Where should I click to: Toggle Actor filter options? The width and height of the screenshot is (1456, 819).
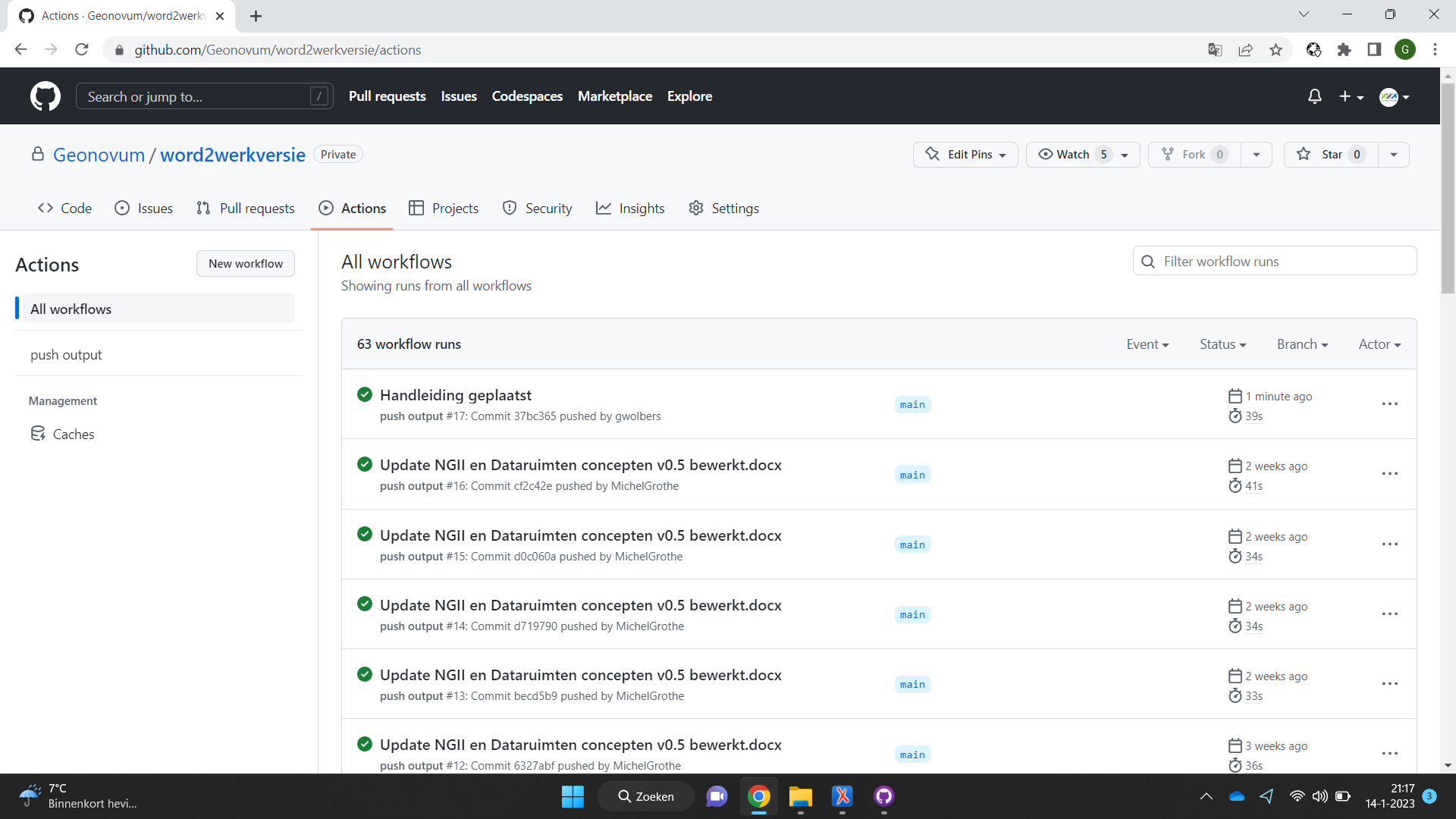[1378, 343]
